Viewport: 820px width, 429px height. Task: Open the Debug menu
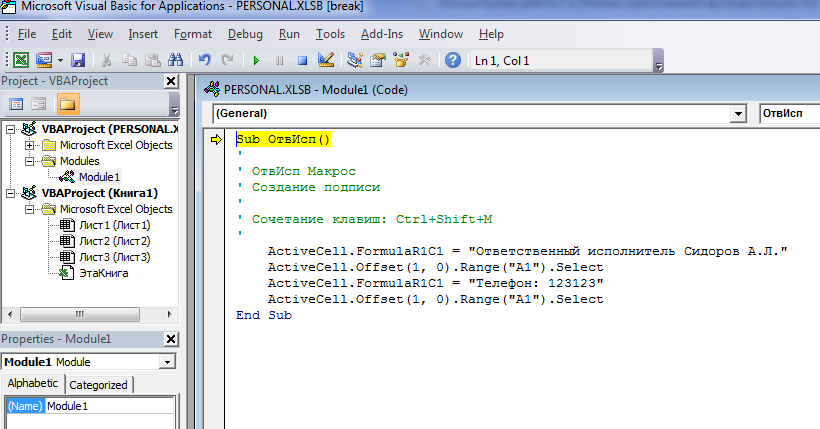point(245,34)
